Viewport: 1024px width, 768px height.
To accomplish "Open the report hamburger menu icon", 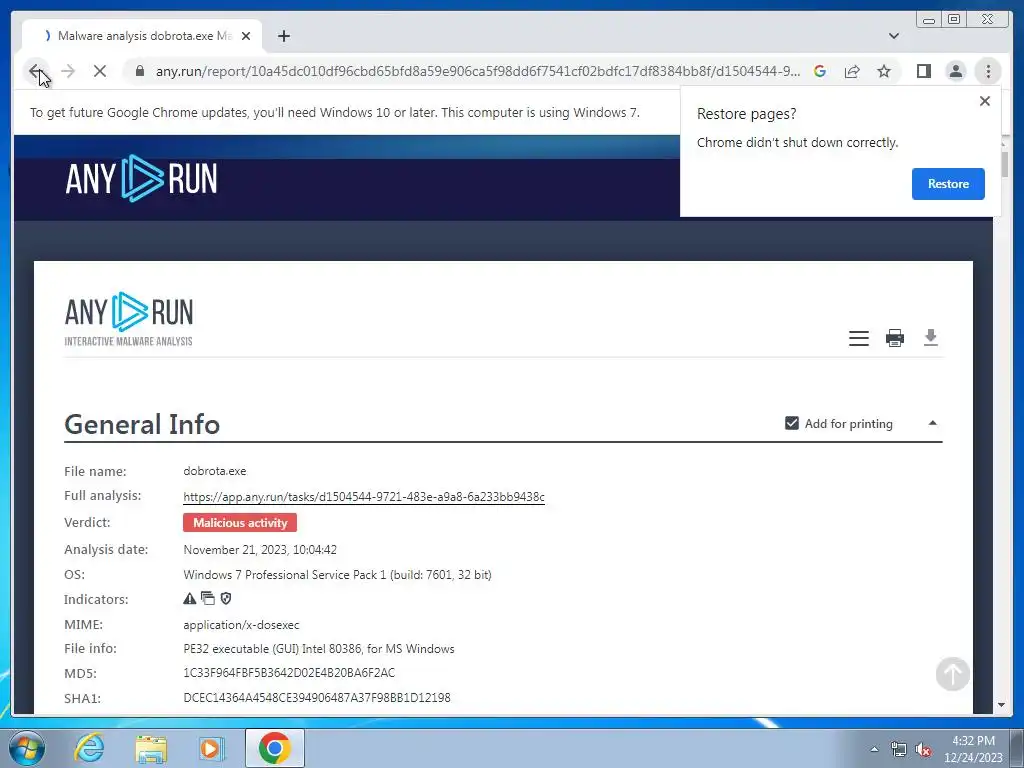I will 859,338.
